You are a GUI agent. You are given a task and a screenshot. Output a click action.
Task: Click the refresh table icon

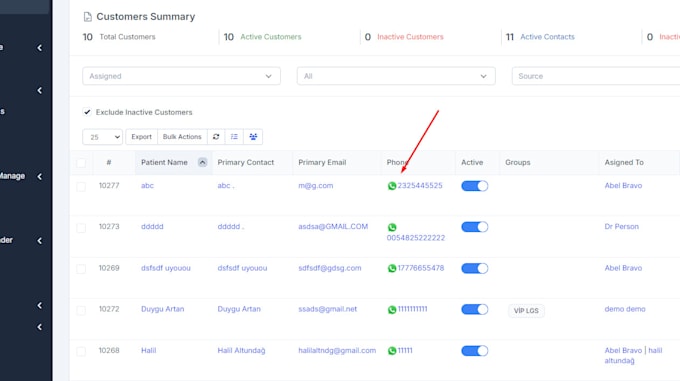coord(216,137)
